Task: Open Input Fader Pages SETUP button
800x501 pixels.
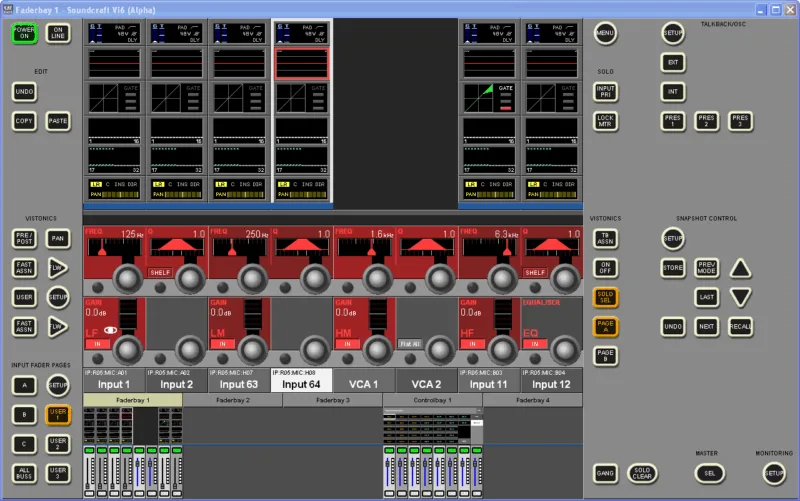Action: tap(58, 385)
